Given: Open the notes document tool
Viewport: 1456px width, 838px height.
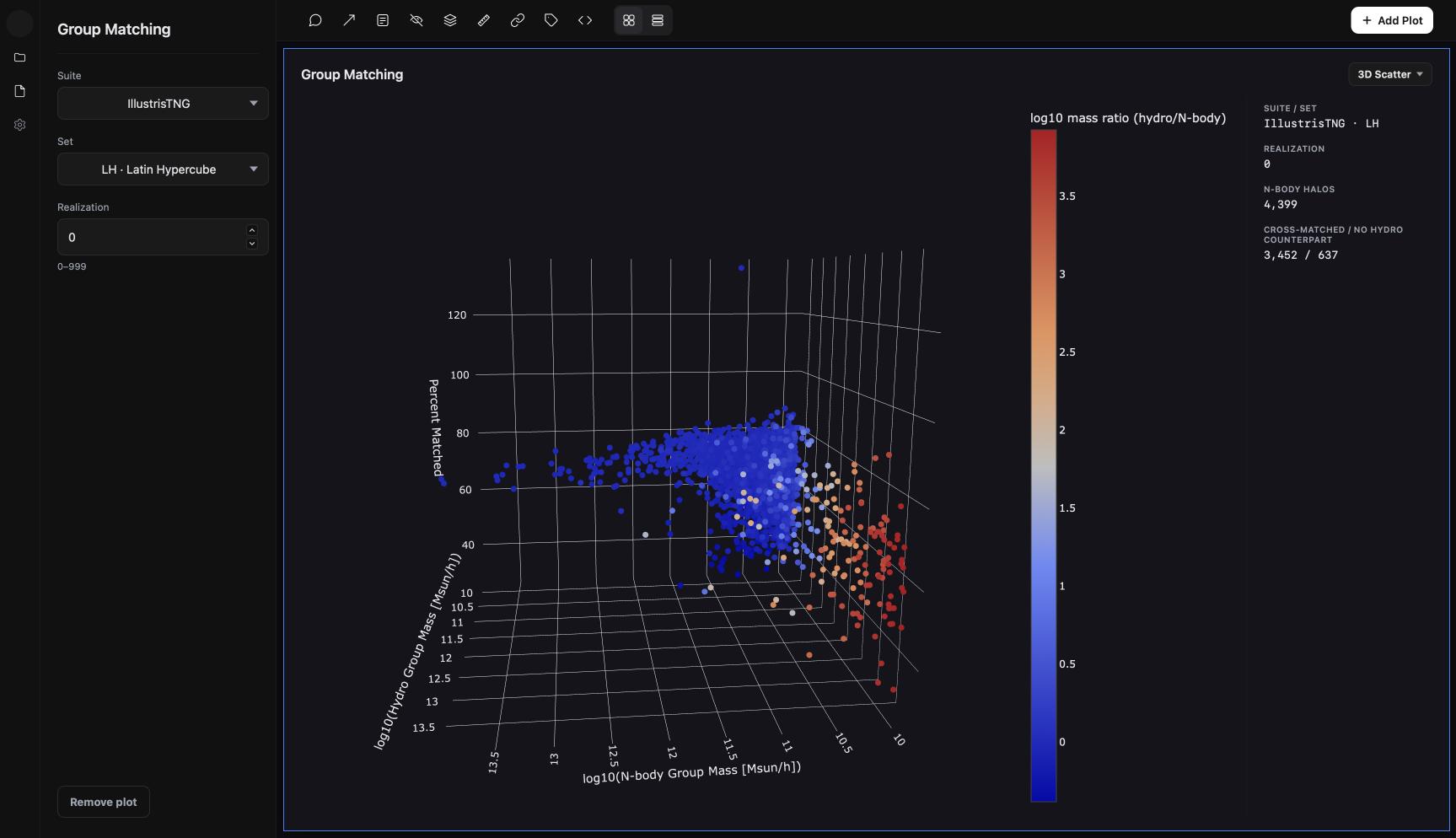Looking at the screenshot, I should coord(383,20).
